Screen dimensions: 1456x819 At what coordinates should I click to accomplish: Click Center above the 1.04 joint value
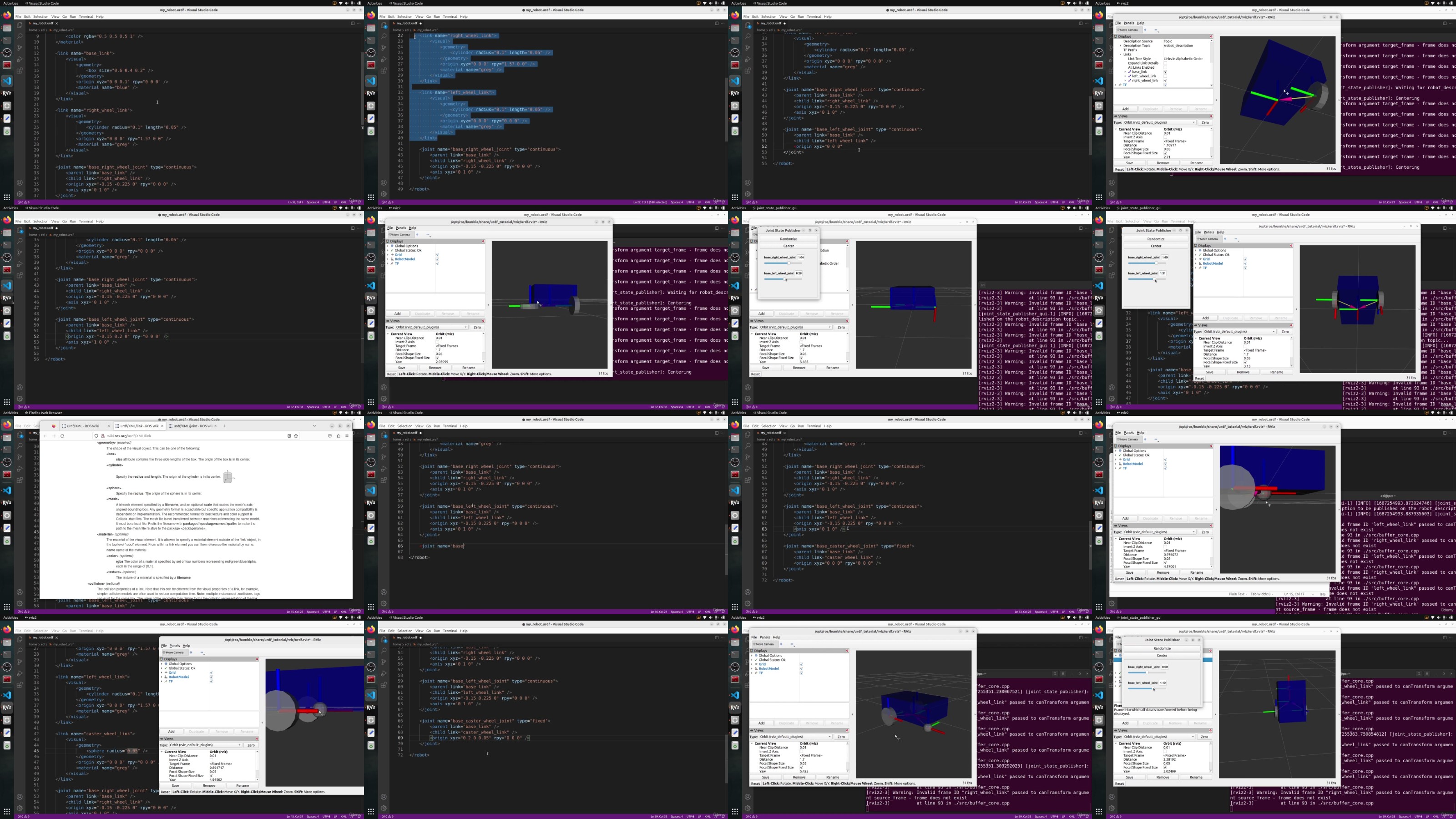point(789,246)
